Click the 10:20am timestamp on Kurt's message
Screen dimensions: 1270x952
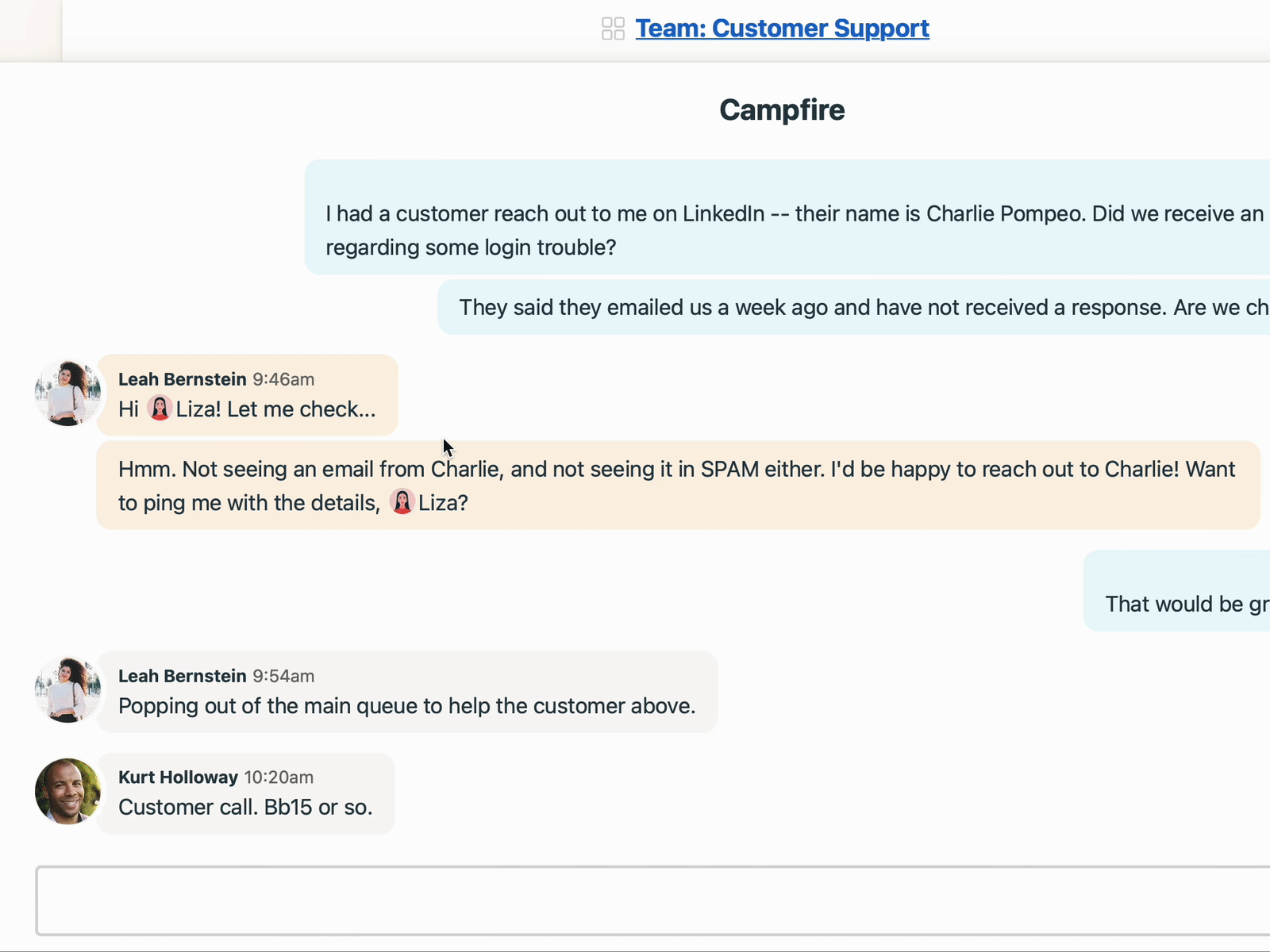pyautogui.click(x=279, y=777)
